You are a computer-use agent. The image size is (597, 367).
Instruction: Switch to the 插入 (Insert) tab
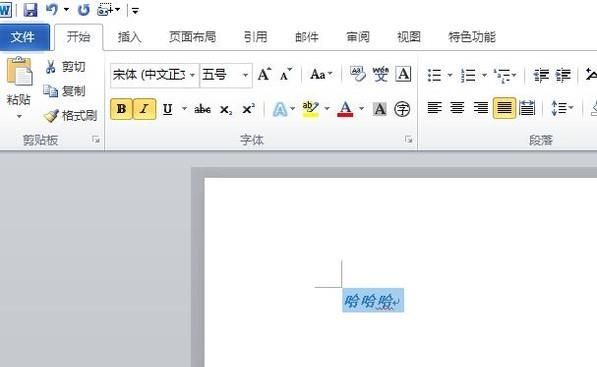click(129, 37)
